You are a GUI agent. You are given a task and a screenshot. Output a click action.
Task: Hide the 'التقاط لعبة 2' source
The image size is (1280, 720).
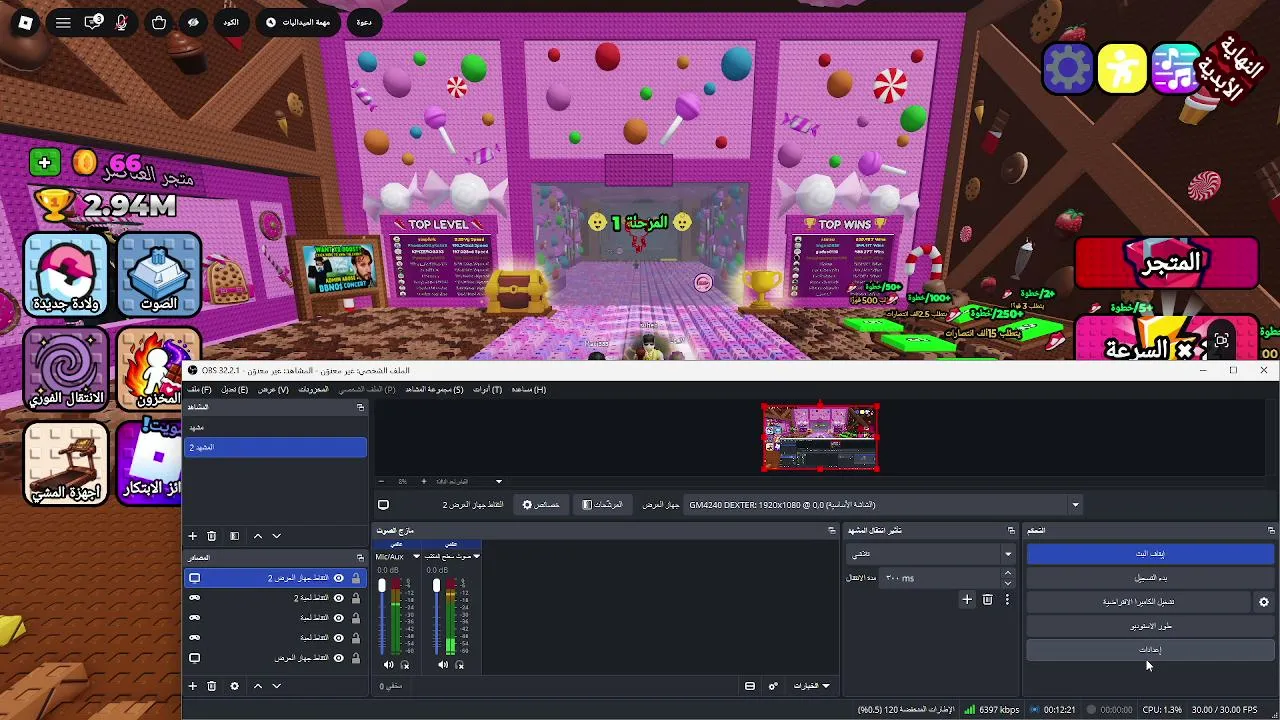[339, 598]
